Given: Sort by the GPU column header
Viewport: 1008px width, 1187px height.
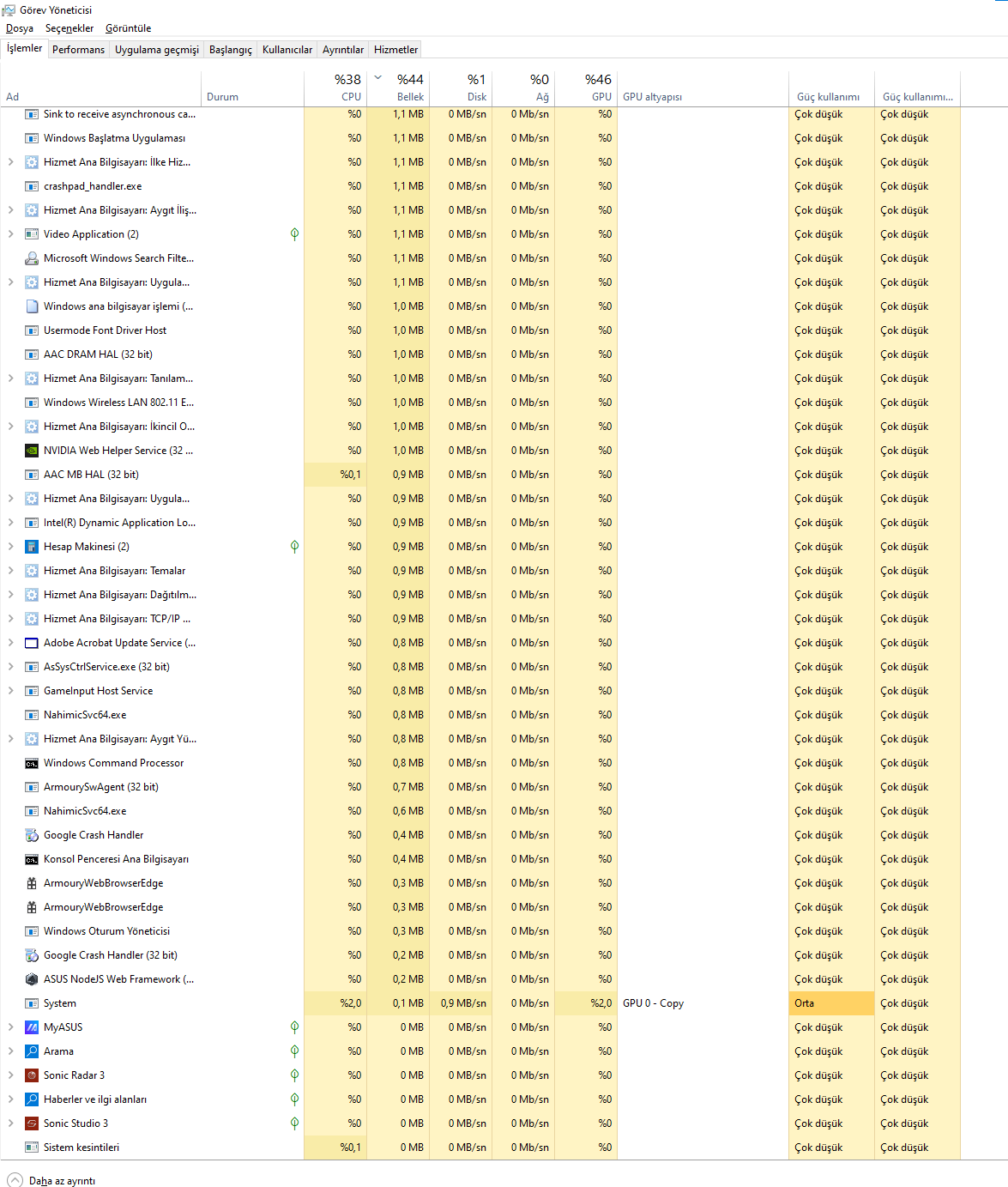Looking at the screenshot, I should [586, 88].
